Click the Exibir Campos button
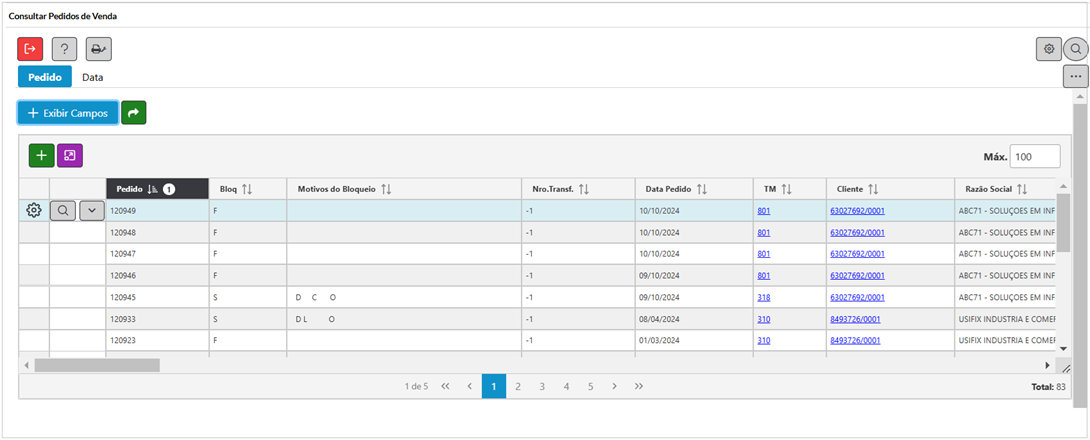This screenshot has height=440, width=1090. (x=67, y=113)
